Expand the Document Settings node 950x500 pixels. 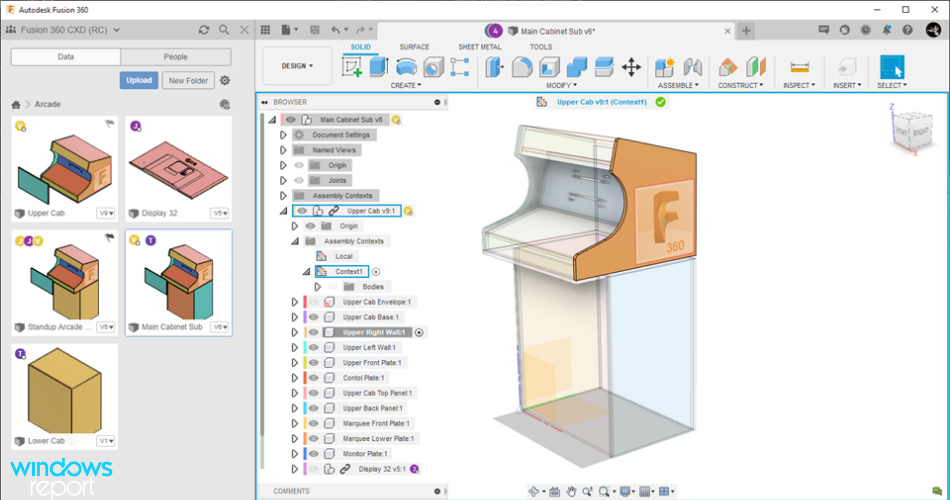(283, 135)
